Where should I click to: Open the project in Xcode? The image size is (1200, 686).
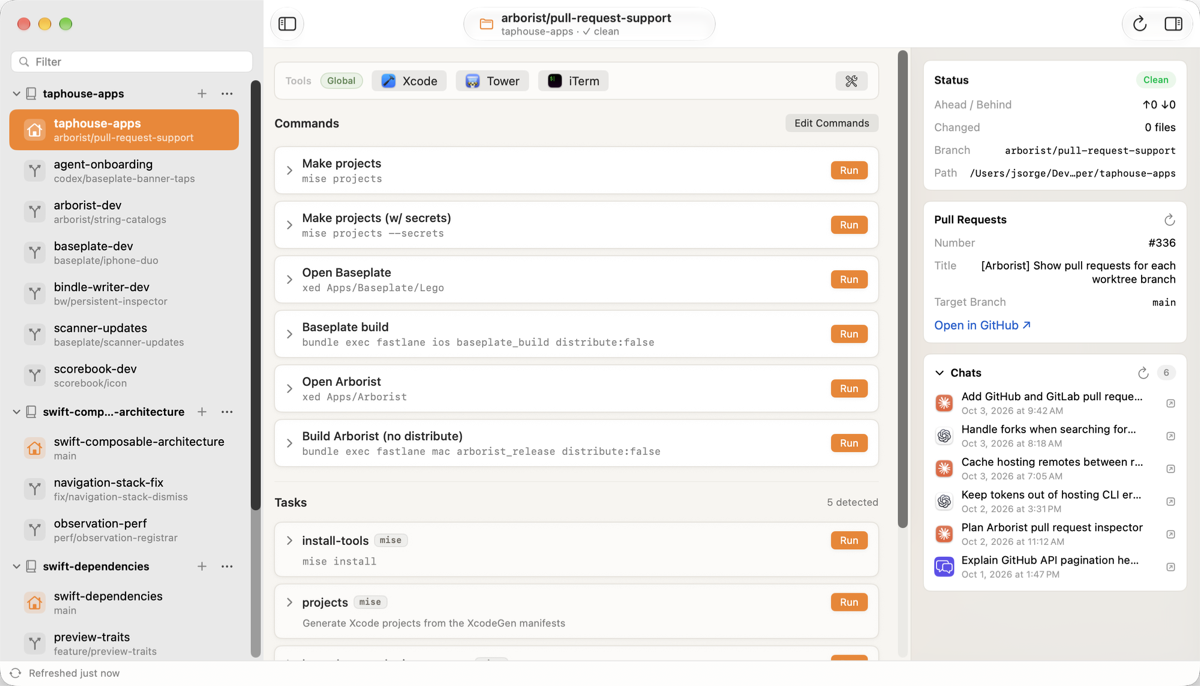[409, 81]
